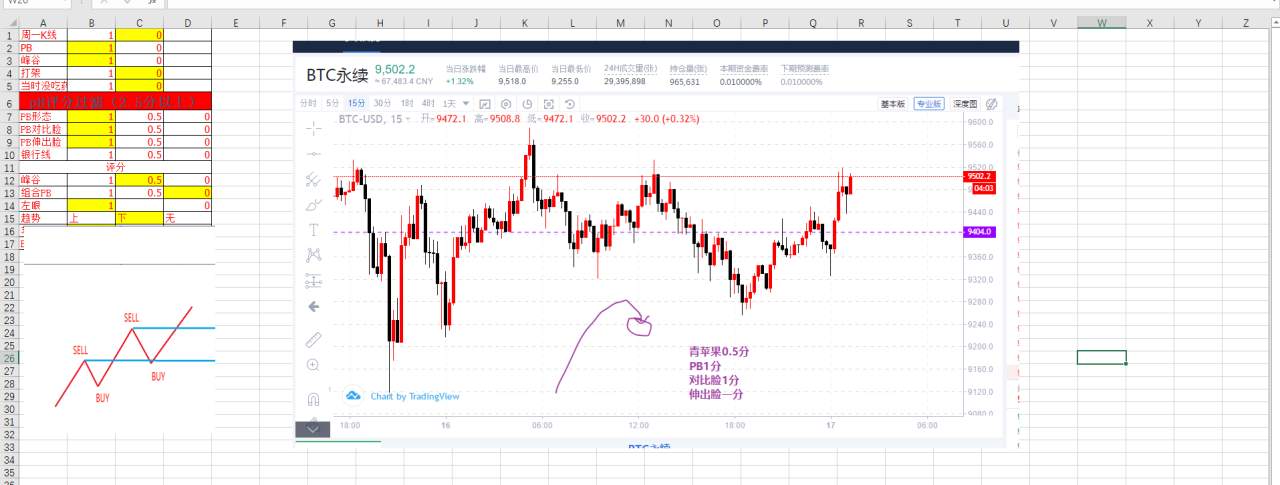Click the 基本版 button
The height and width of the screenshot is (485, 1280).
893,104
